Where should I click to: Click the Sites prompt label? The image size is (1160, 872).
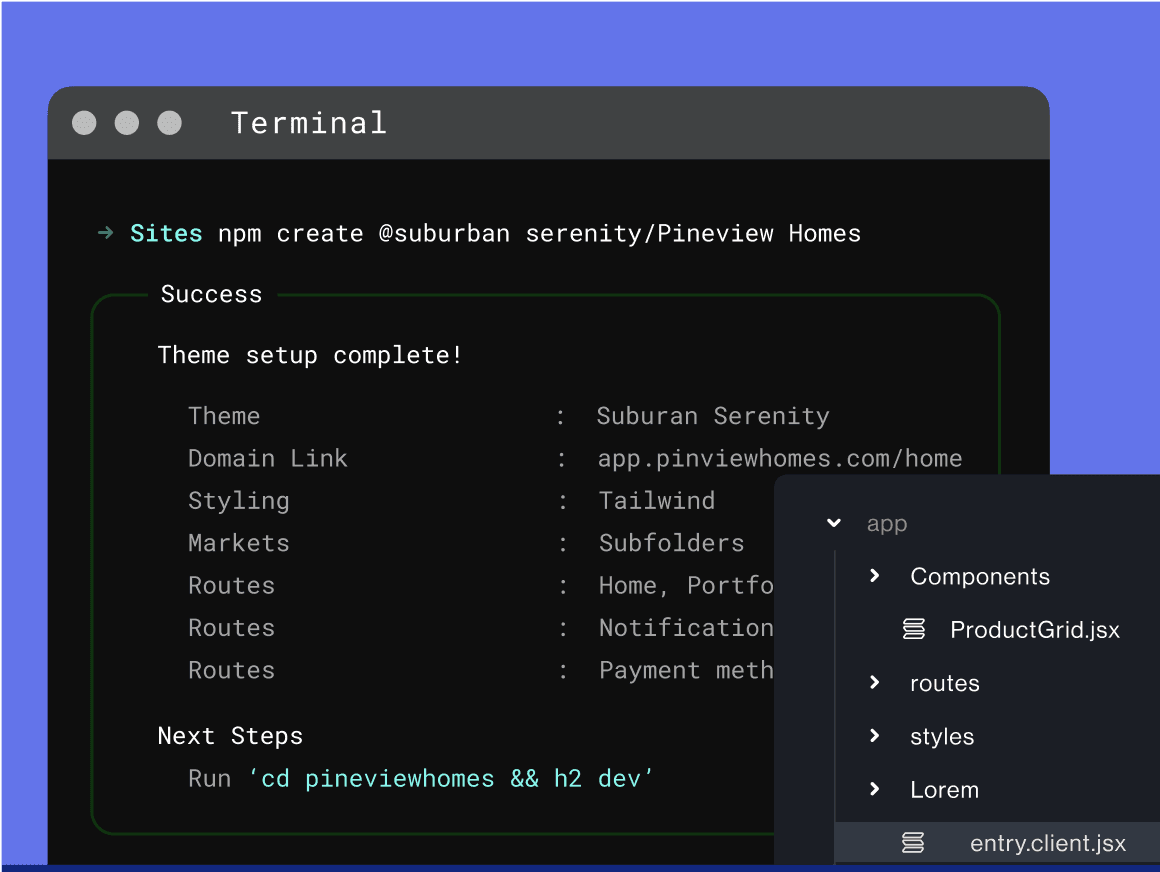coord(166,232)
